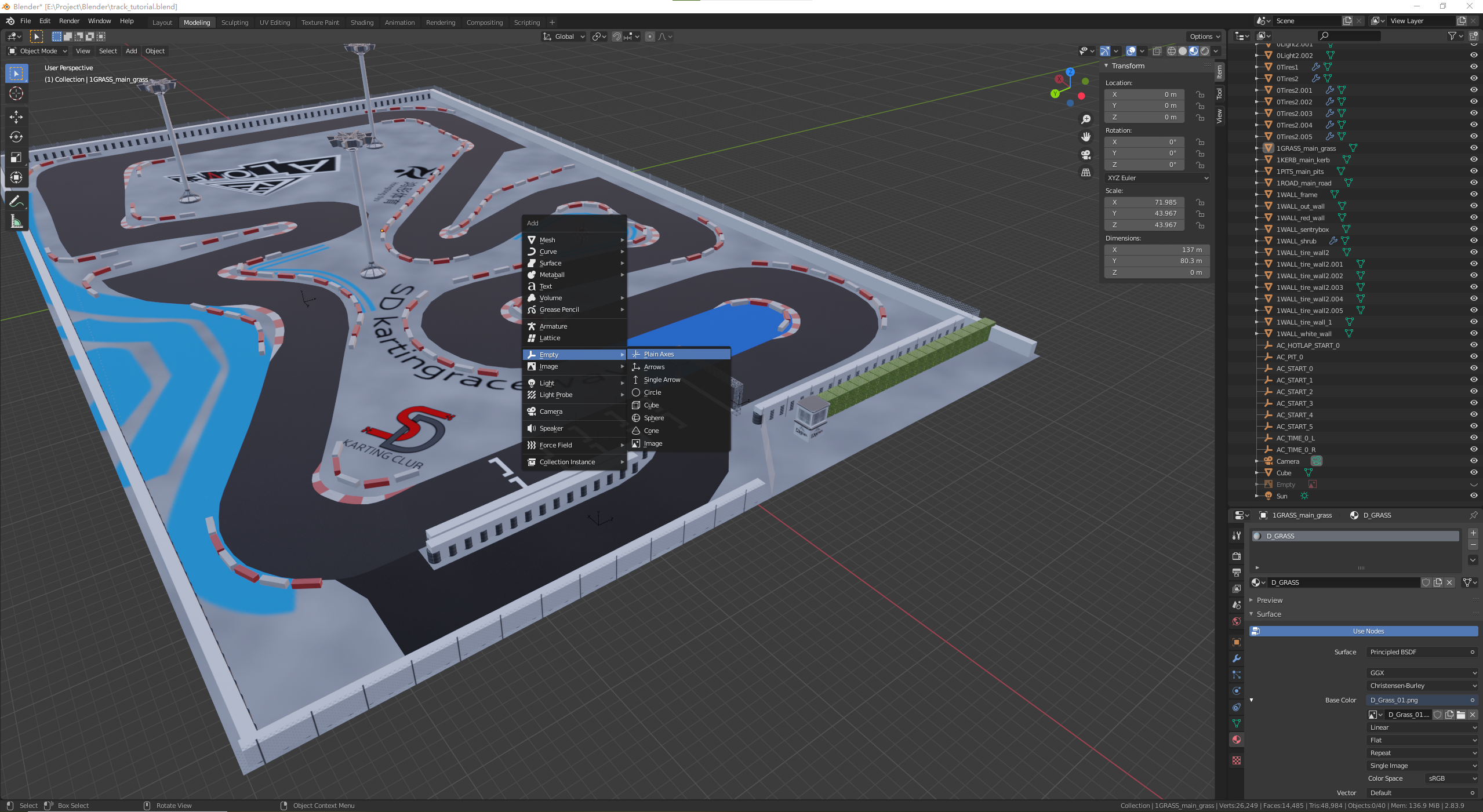Expand the Preview panel
This screenshot has height=812, width=1483.
(1269, 600)
